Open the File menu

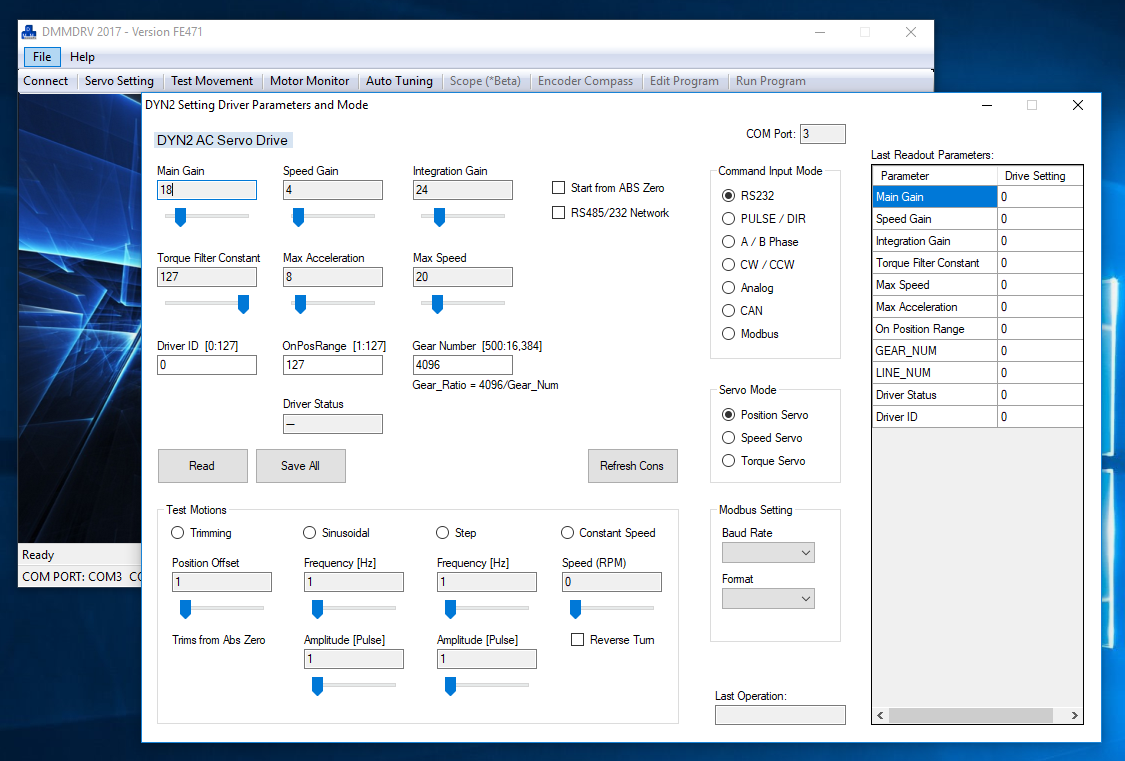(42, 57)
